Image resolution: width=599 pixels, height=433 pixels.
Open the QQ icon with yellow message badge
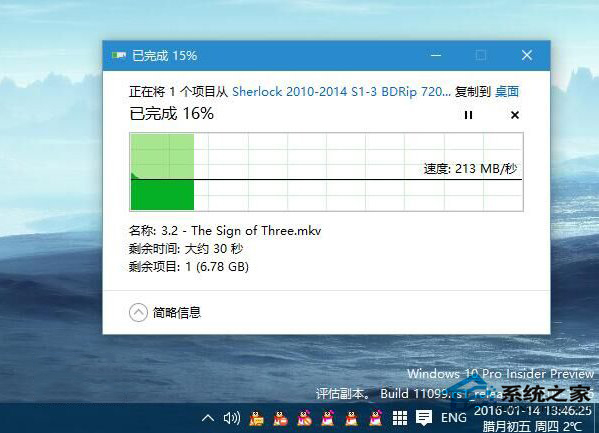(x=256, y=418)
